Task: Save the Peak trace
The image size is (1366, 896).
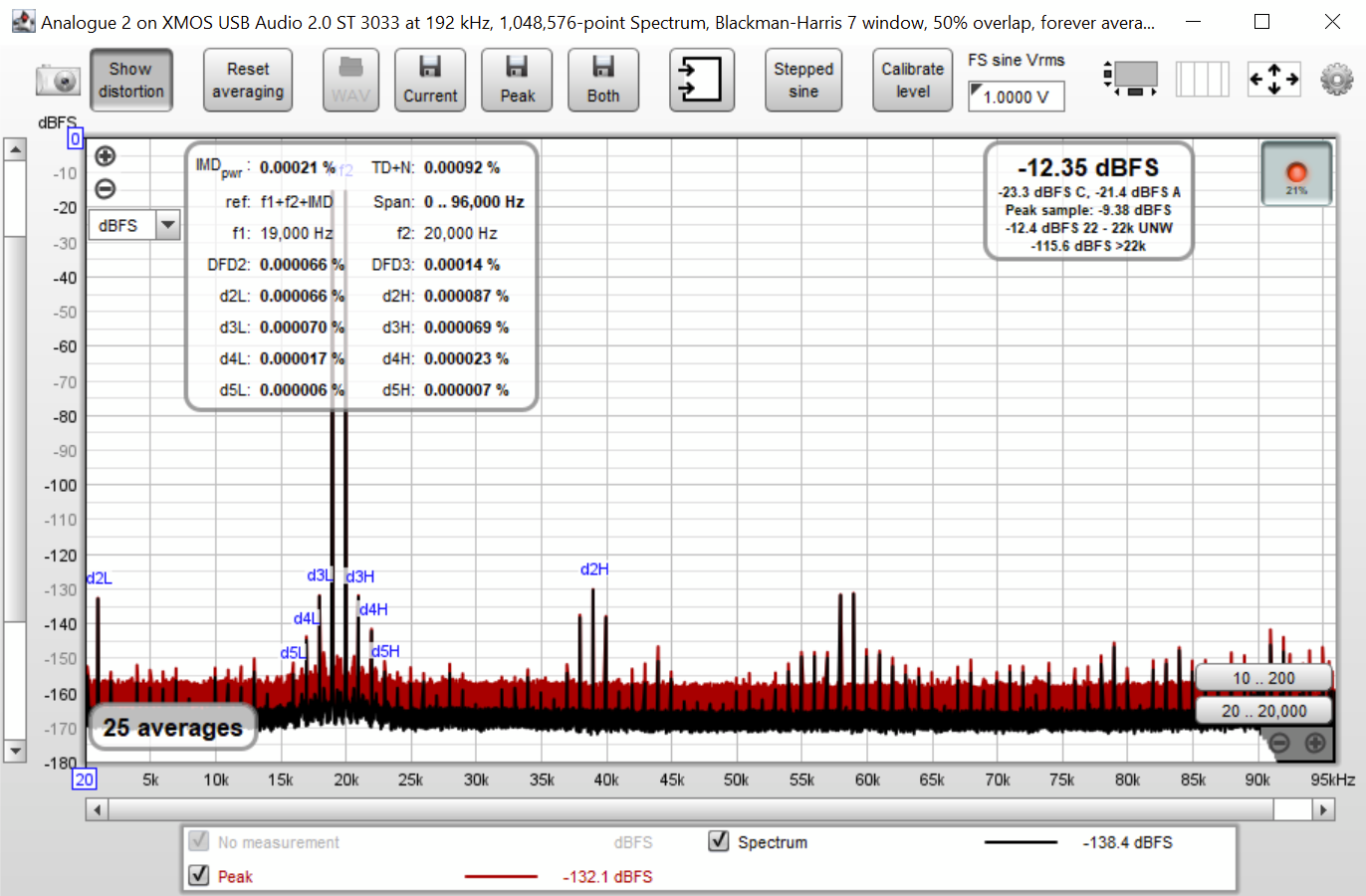Action: [517, 80]
